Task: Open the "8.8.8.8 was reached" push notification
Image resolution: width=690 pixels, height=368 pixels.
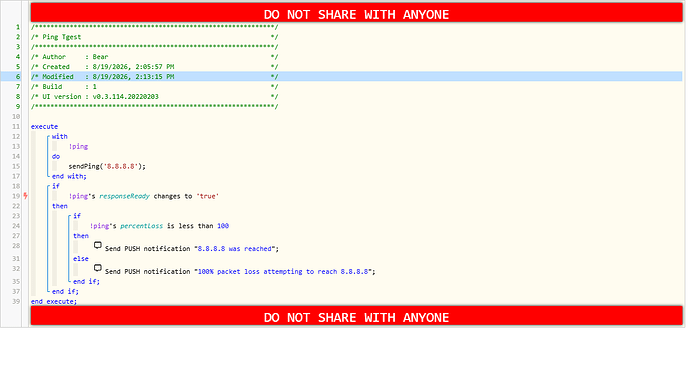Action: click(x=192, y=249)
